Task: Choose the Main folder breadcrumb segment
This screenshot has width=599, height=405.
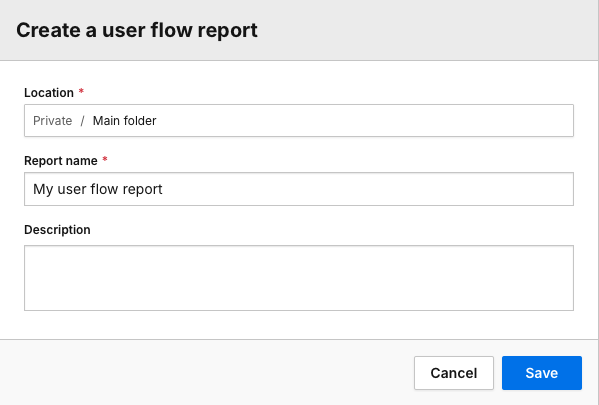Action: point(125,121)
